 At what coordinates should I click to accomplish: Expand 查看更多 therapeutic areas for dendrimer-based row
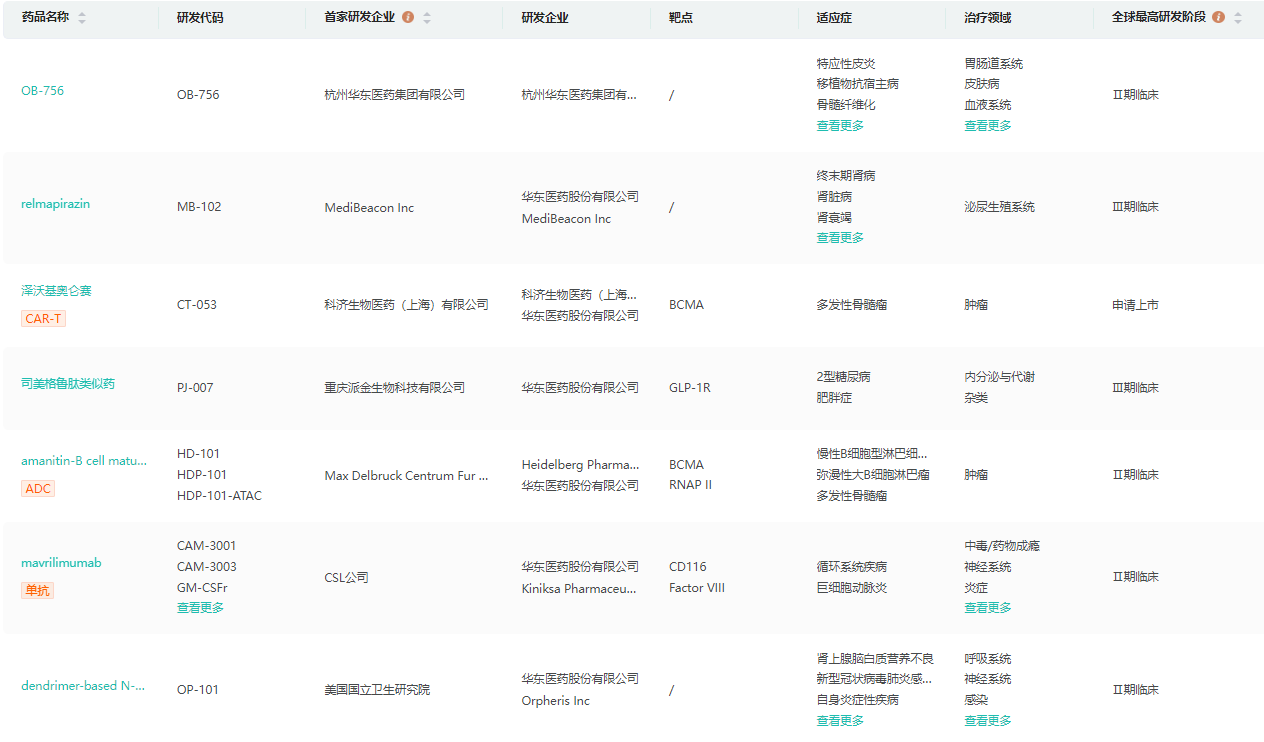coord(988,721)
